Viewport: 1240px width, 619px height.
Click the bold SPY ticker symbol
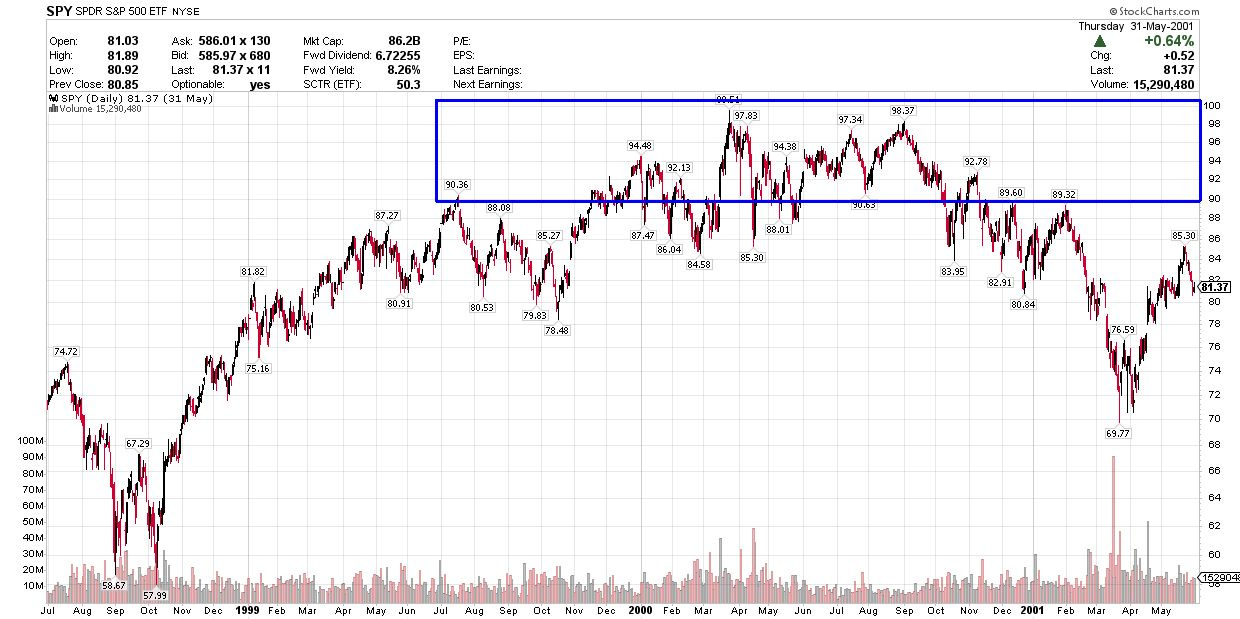(59, 13)
